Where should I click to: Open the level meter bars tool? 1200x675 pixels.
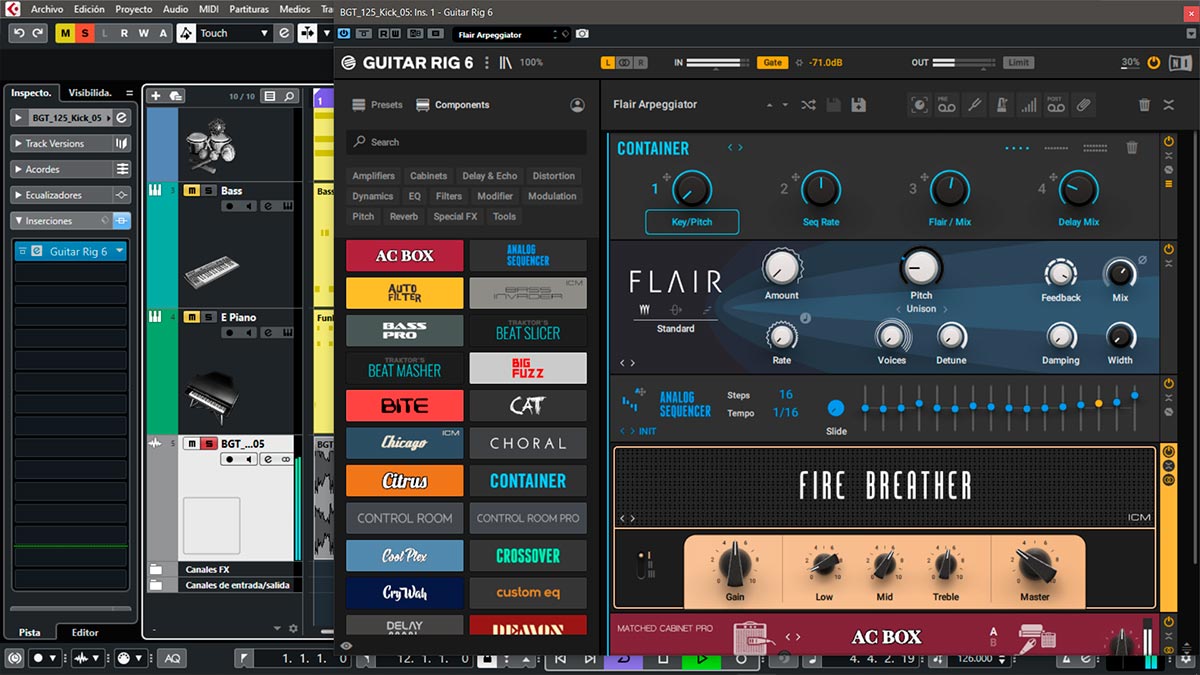pyautogui.click(x=1028, y=104)
